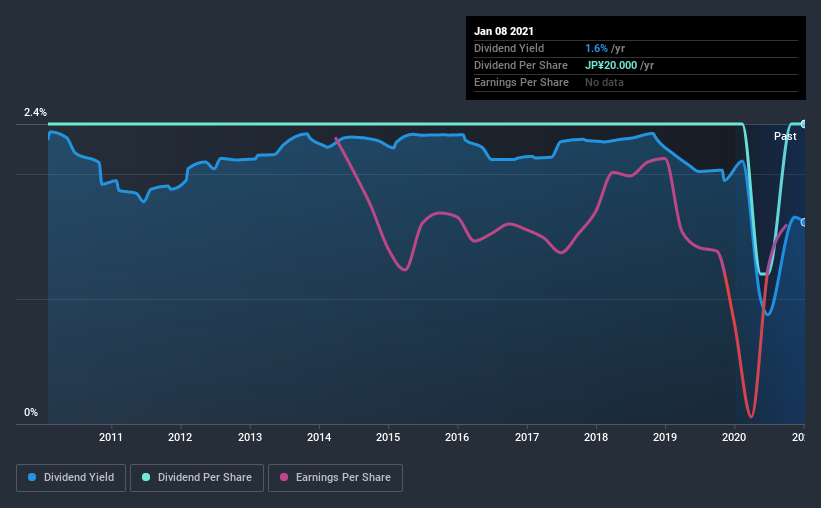
Task: Click the 1.6% dividend yield value
Action: 596,48
